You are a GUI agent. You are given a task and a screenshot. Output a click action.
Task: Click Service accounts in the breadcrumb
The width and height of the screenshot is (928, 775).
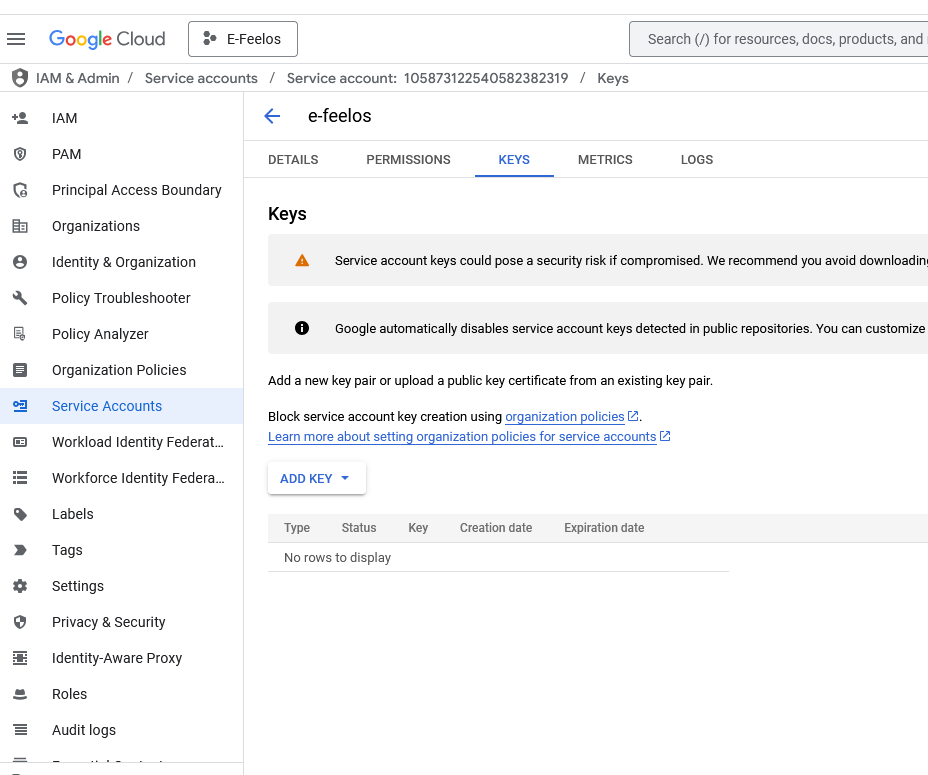201,78
